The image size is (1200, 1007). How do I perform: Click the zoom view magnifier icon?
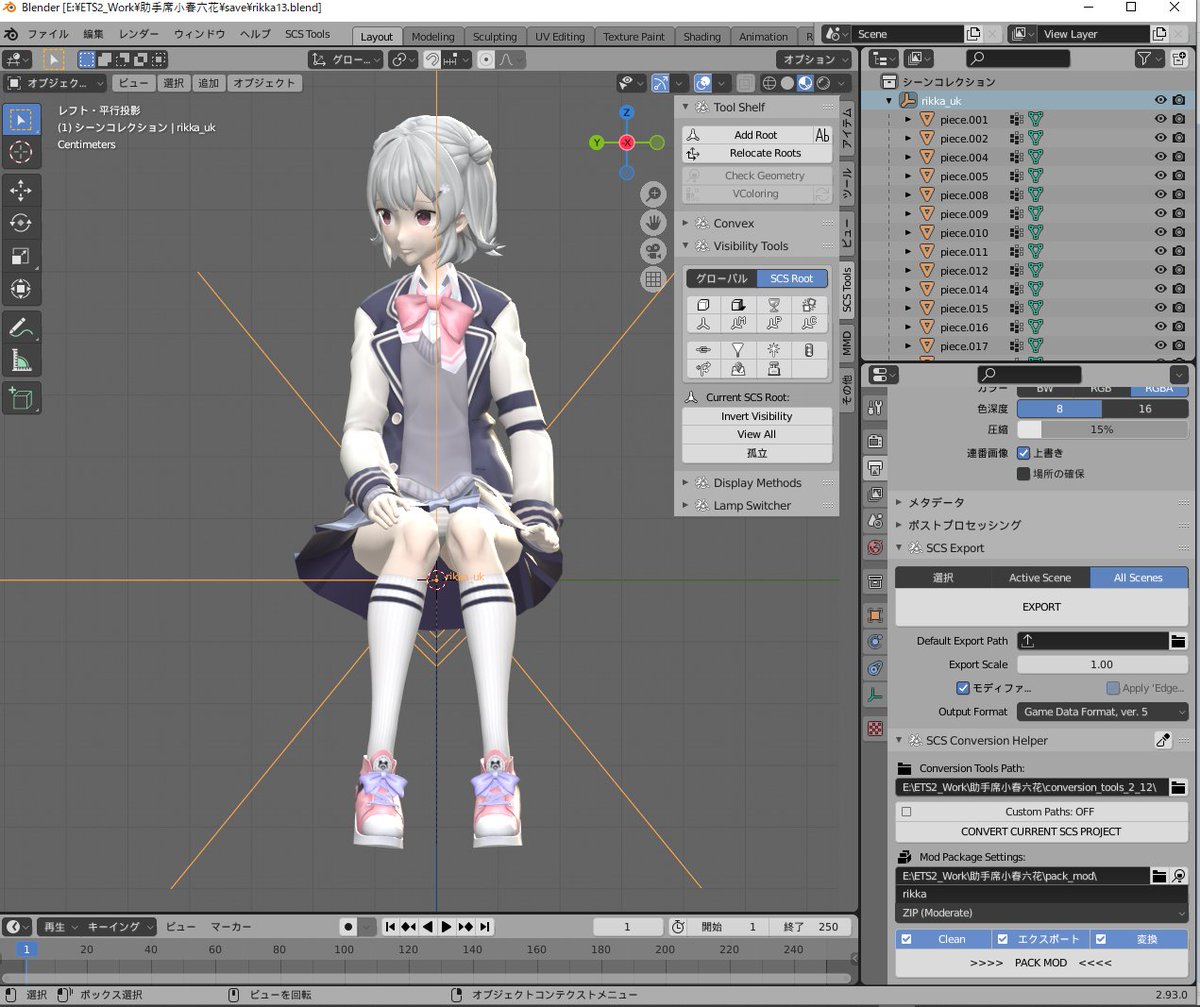tap(653, 194)
